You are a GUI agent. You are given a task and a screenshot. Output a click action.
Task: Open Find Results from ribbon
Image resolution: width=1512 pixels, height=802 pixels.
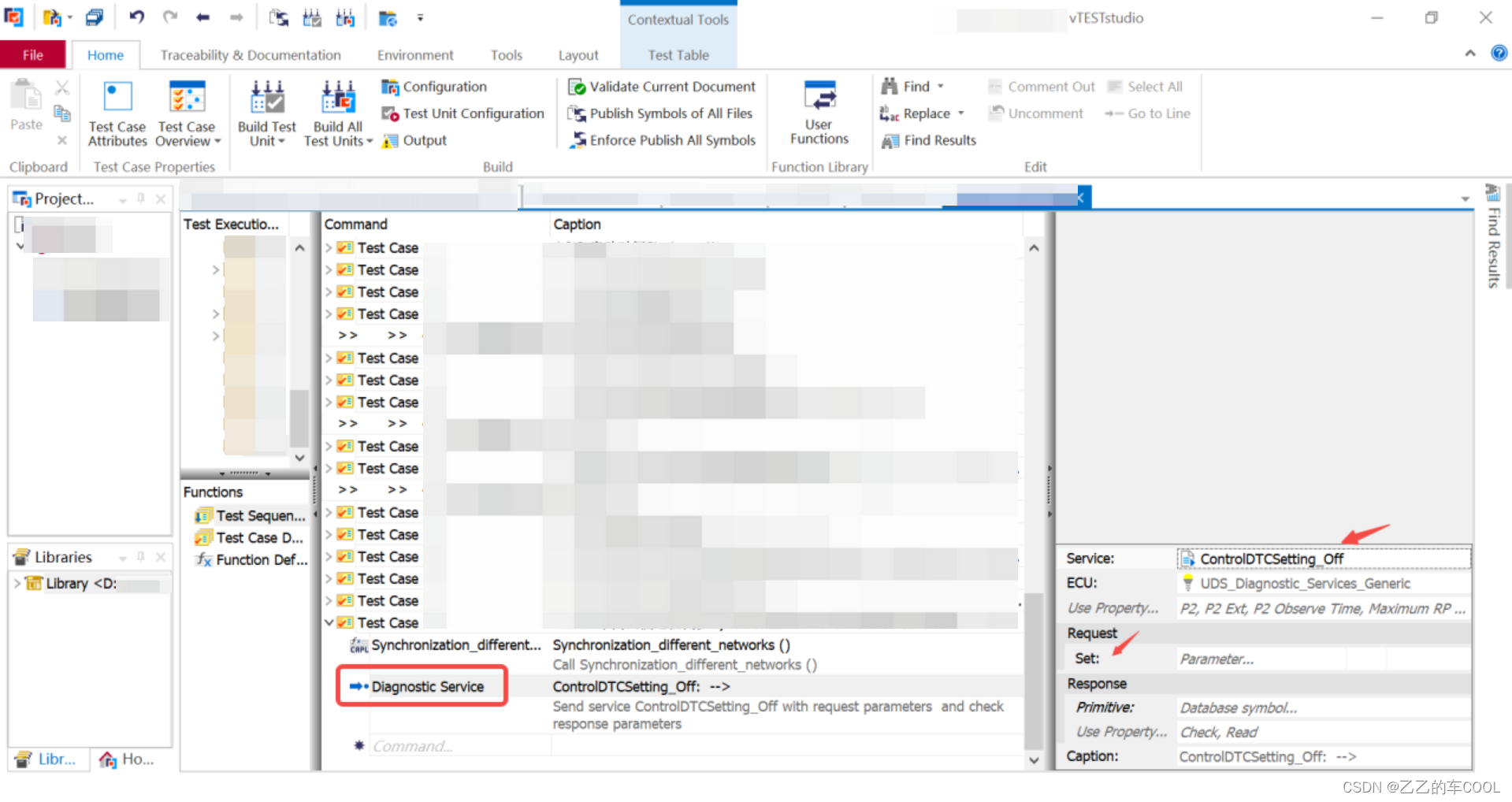929,140
